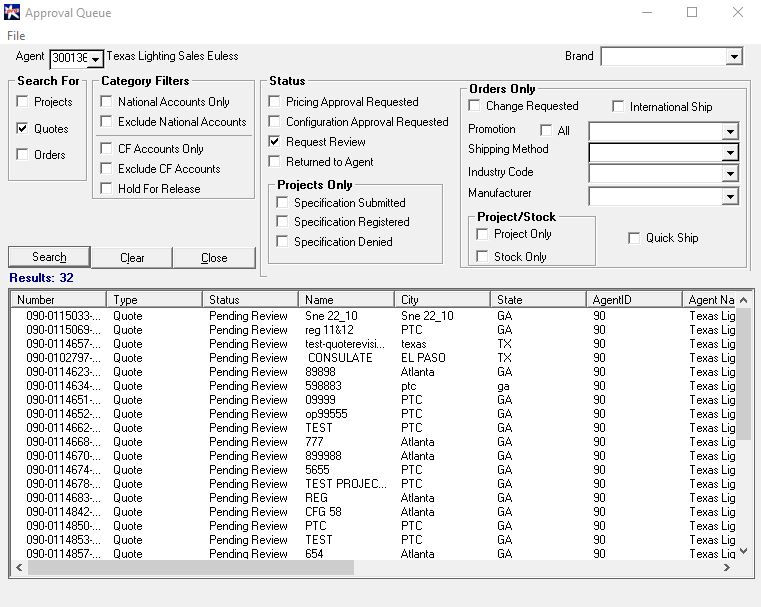This screenshot has height=607, width=761.
Task: Check Returned to Agent status
Action: point(274,162)
